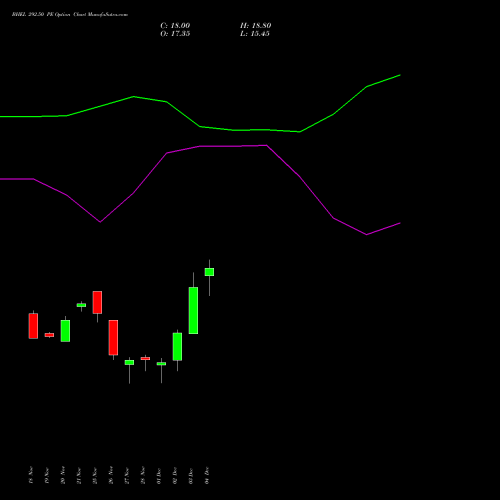
Task: Select the purple lower indicator line
Action: [200, 146]
